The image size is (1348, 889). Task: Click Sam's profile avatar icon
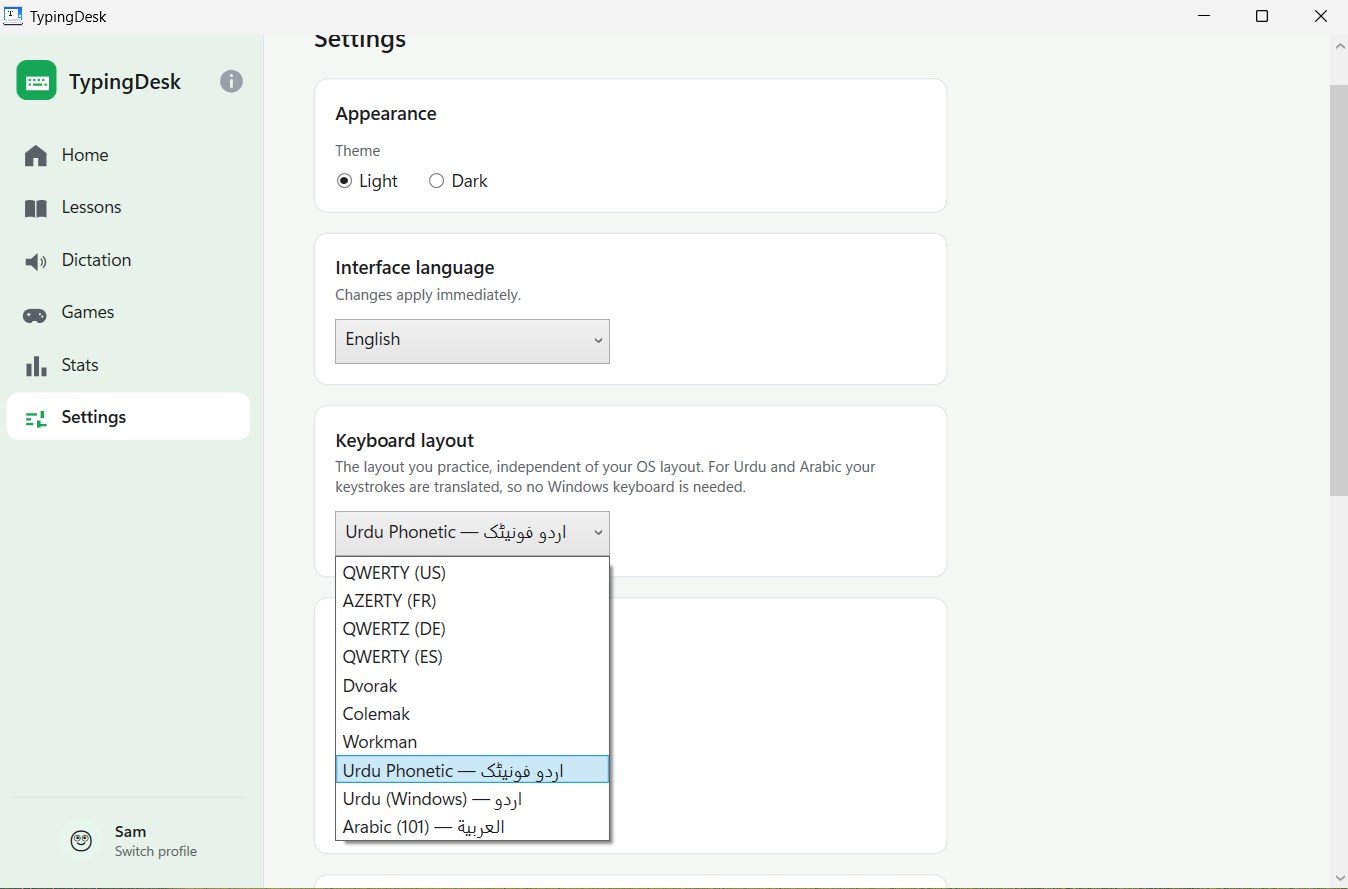(x=82, y=841)
